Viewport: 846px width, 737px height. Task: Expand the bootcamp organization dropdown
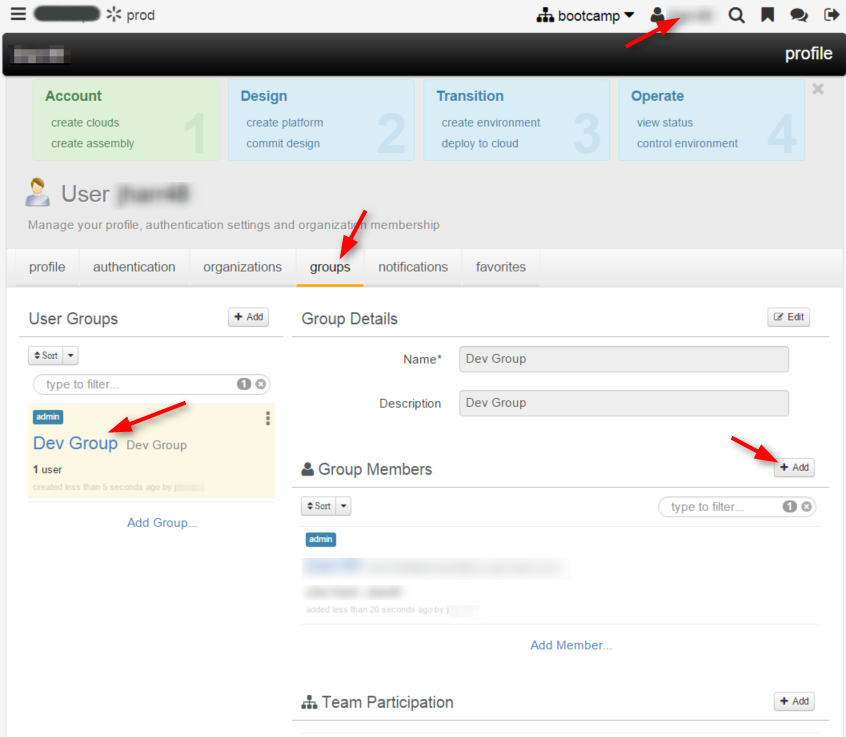coord(630,14)
